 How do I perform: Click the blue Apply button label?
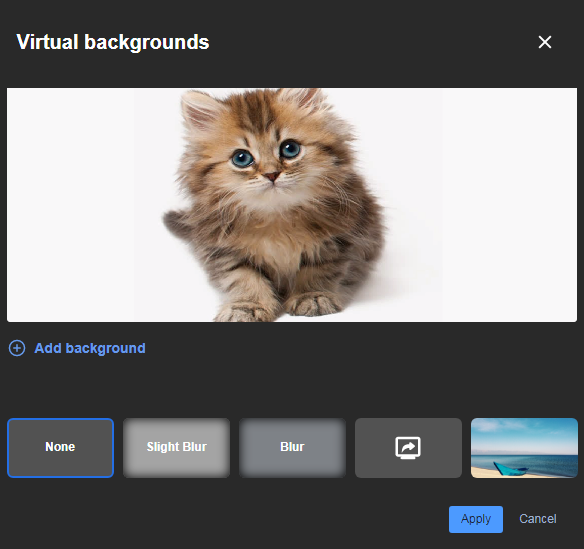tap(476, 519)
